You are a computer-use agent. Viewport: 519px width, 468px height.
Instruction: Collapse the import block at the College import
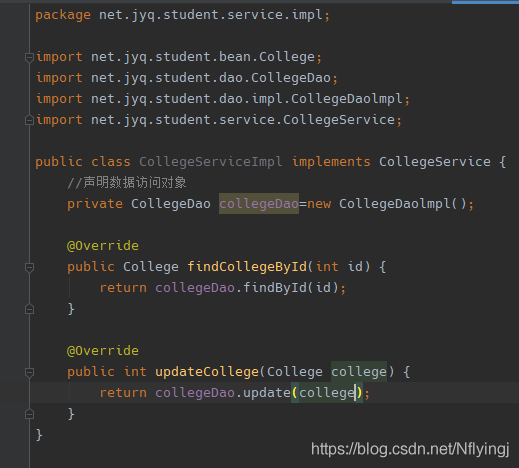[29, 57]
